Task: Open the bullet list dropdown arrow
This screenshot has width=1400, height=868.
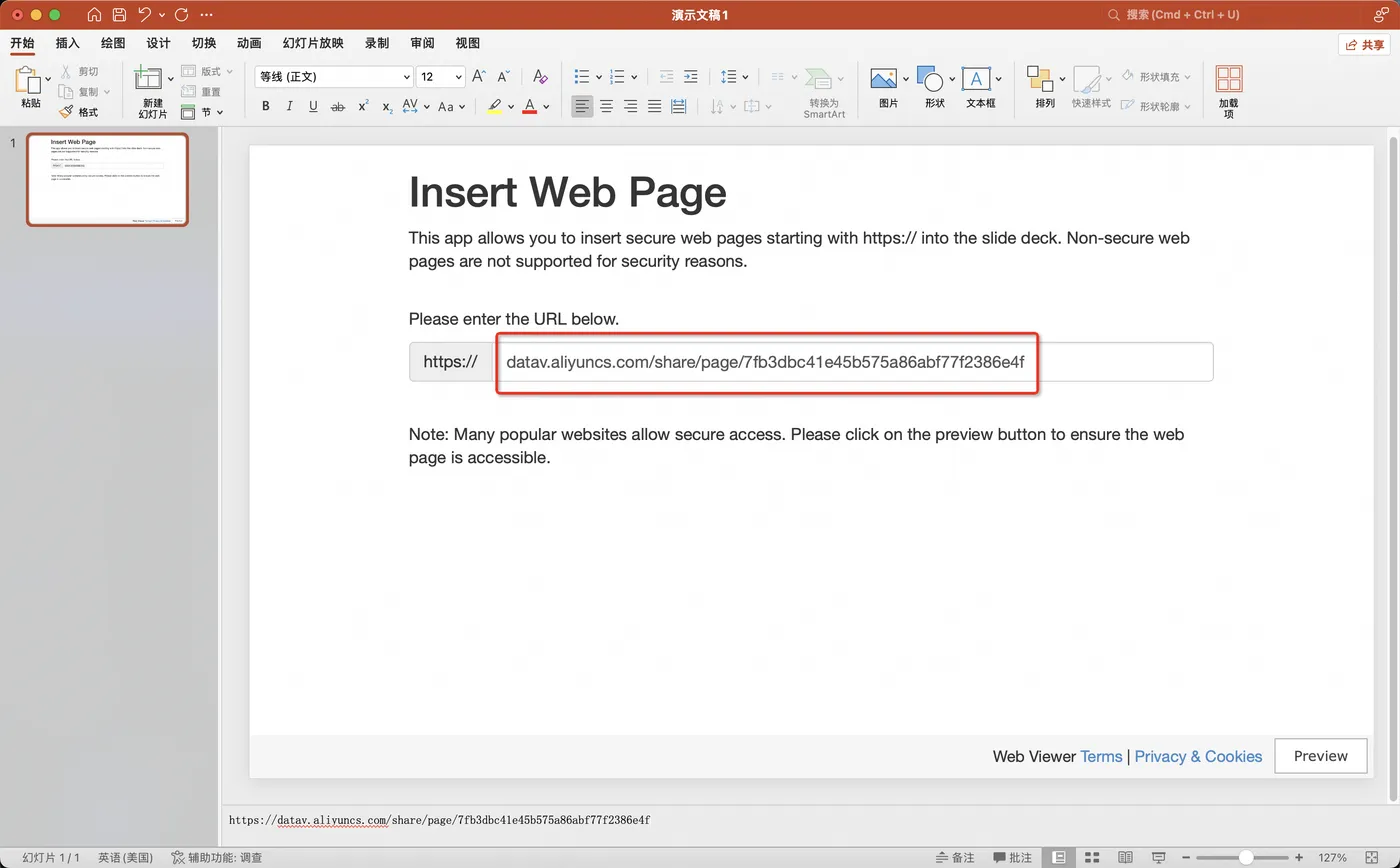Action: click(599, 77)
